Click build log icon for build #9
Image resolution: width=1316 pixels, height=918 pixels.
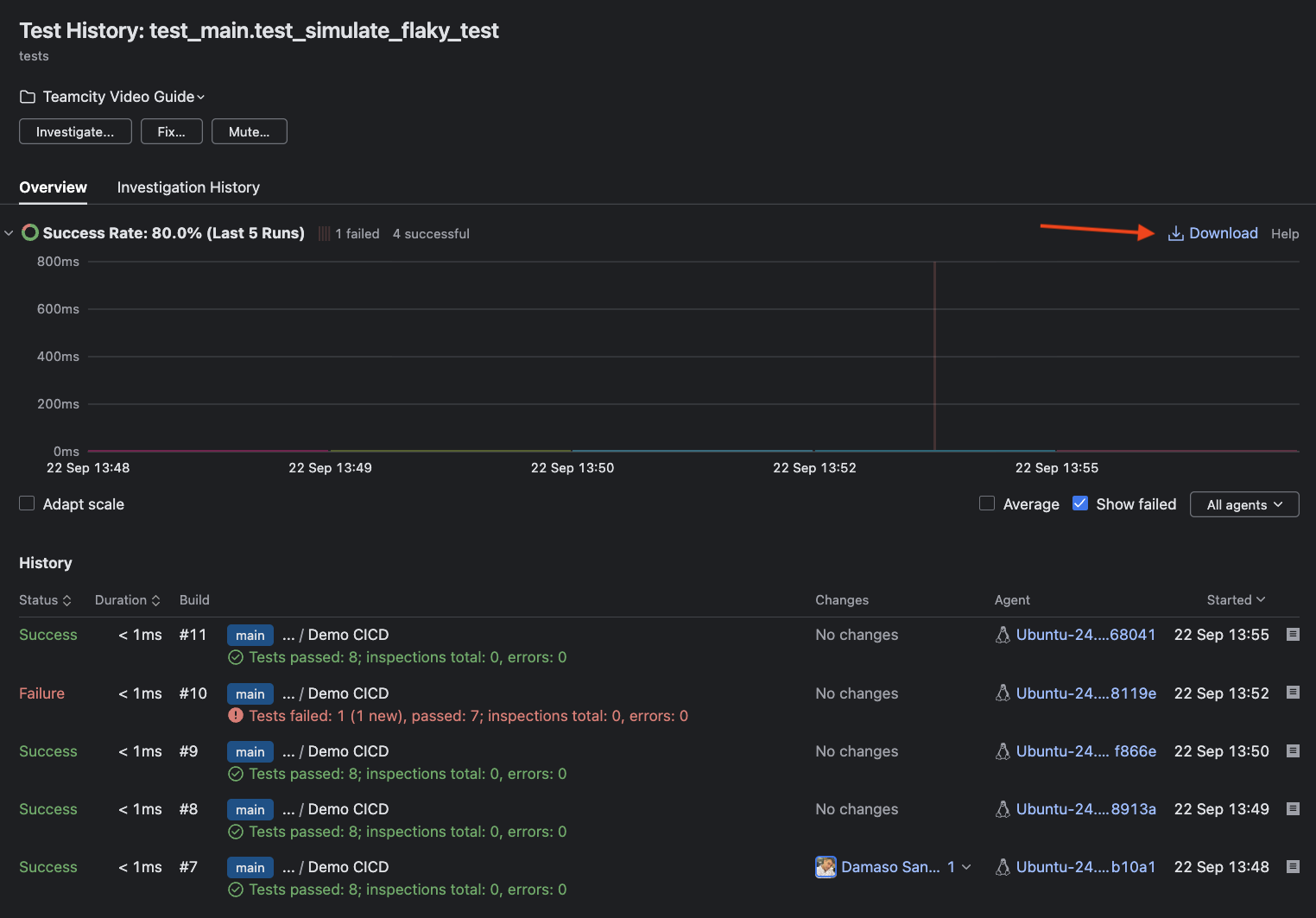pos(1293,751)
